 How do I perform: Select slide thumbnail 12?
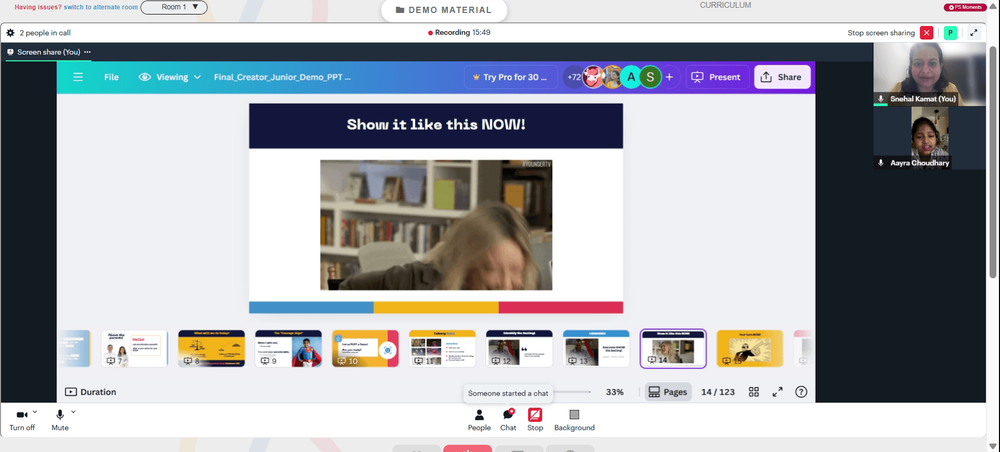519,349
